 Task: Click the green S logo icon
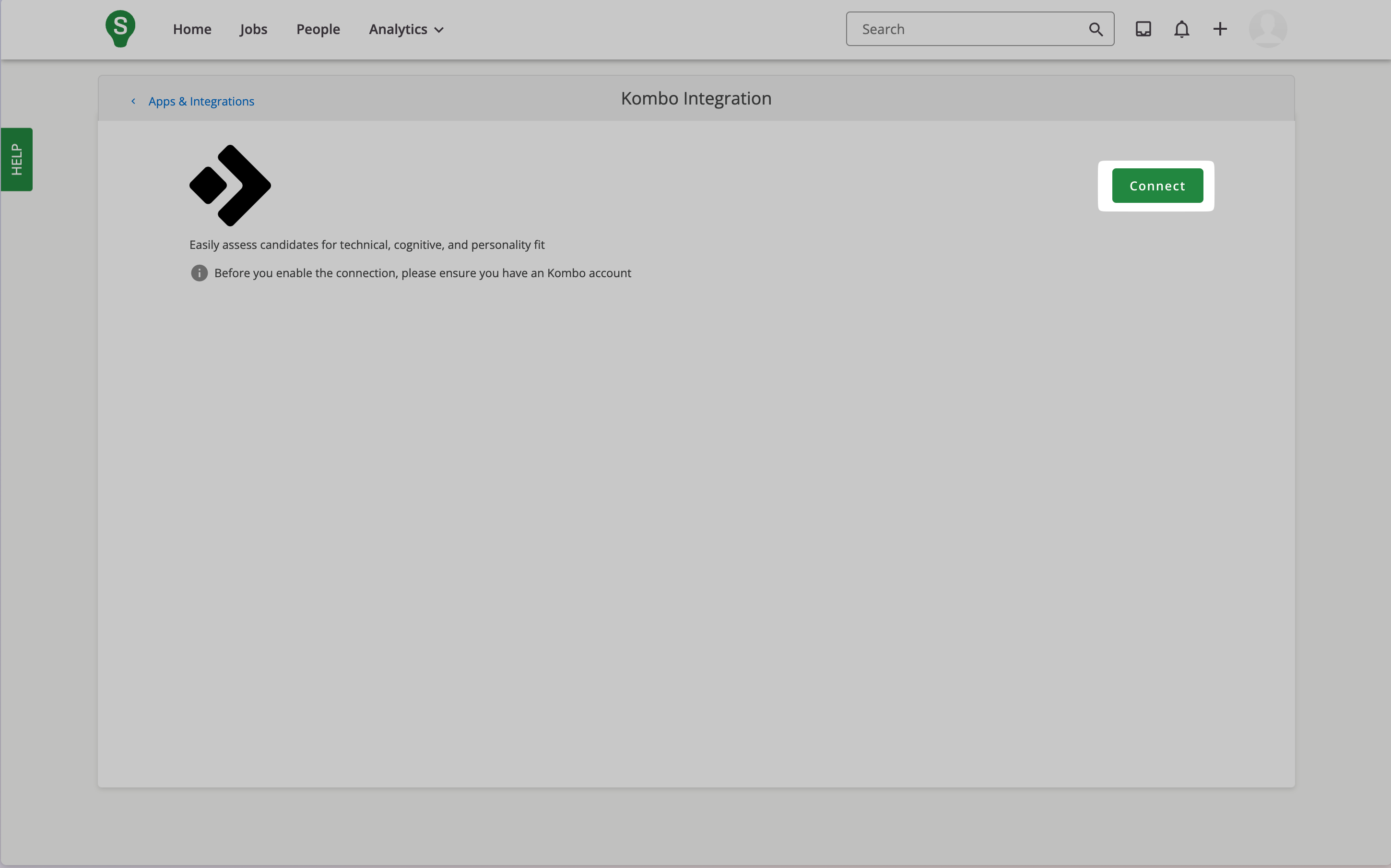tap(120, 29)
